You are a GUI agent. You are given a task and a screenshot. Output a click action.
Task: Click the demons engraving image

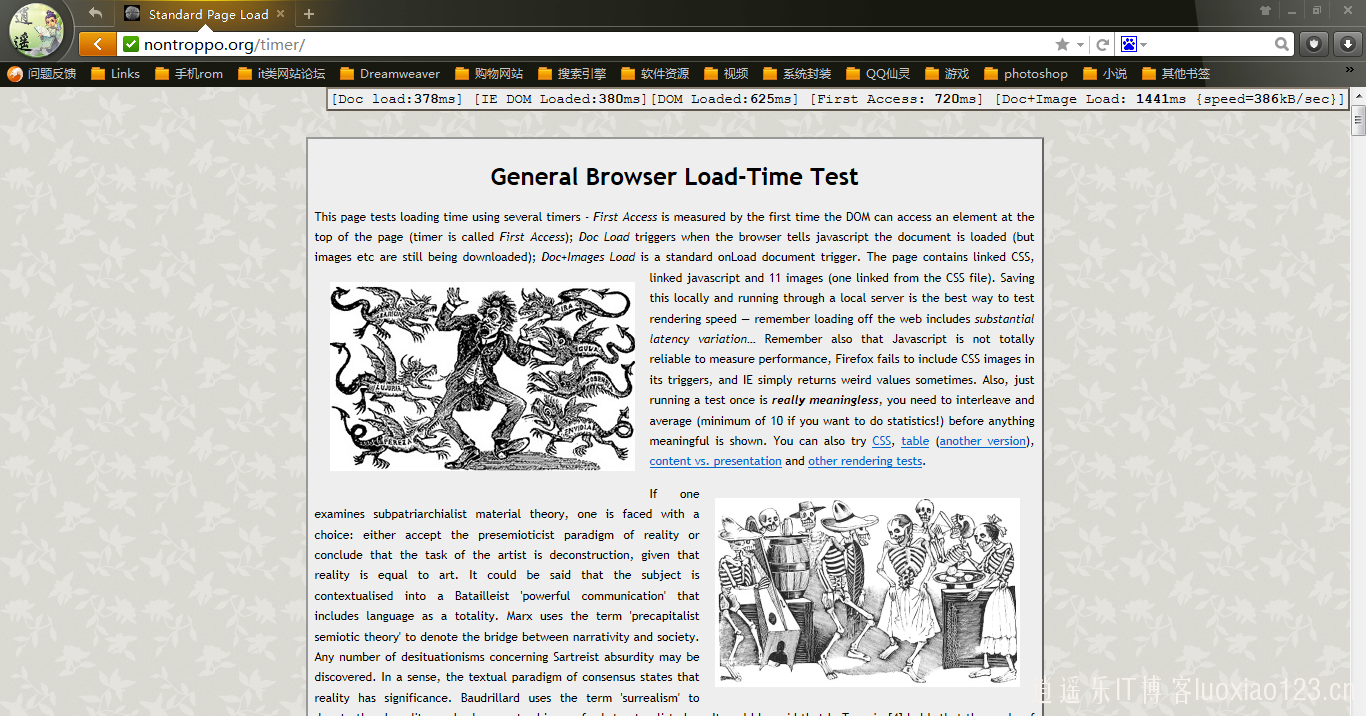[x=482, y=376]
